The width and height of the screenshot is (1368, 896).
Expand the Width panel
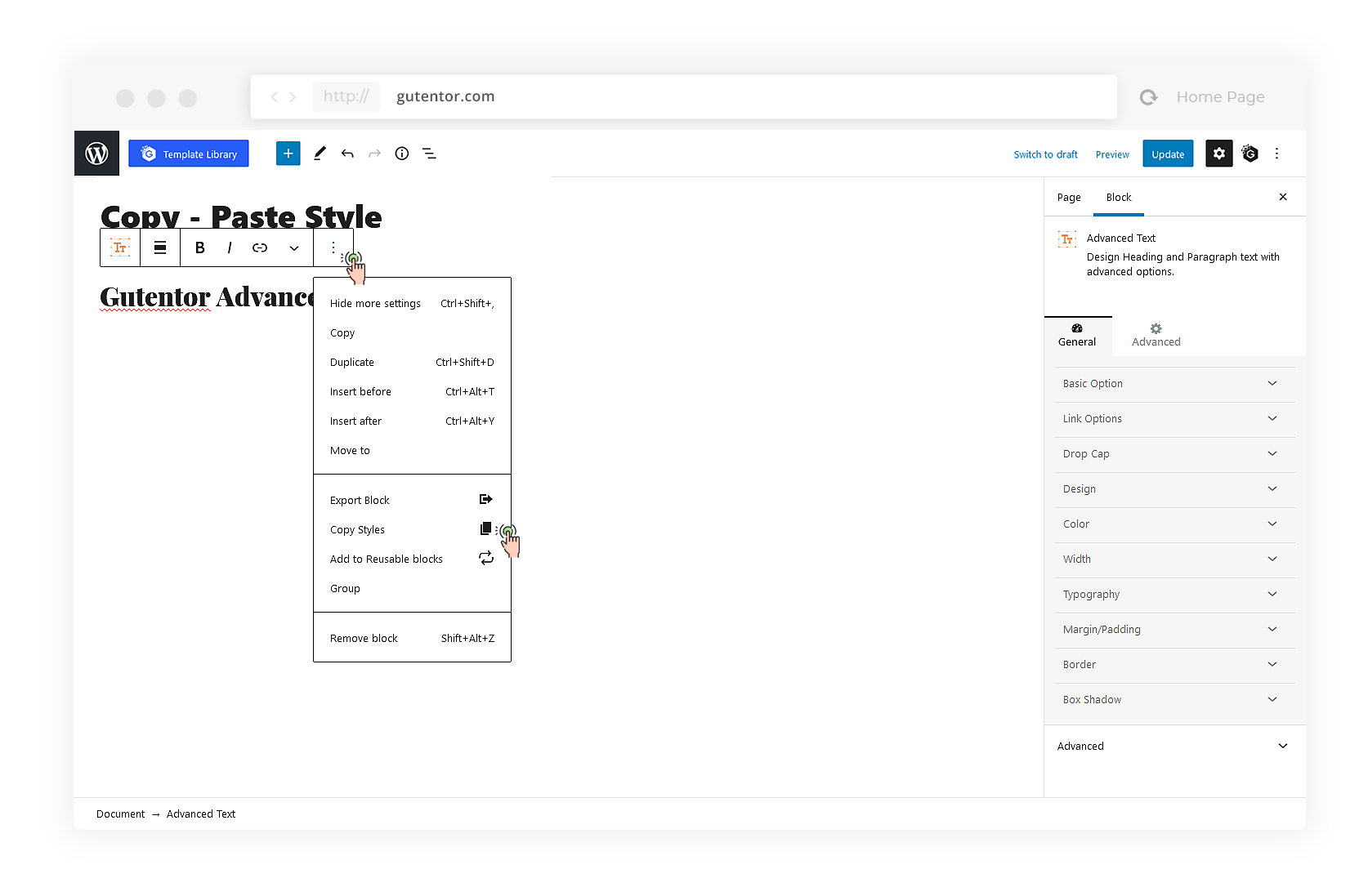coord(1174,559)
